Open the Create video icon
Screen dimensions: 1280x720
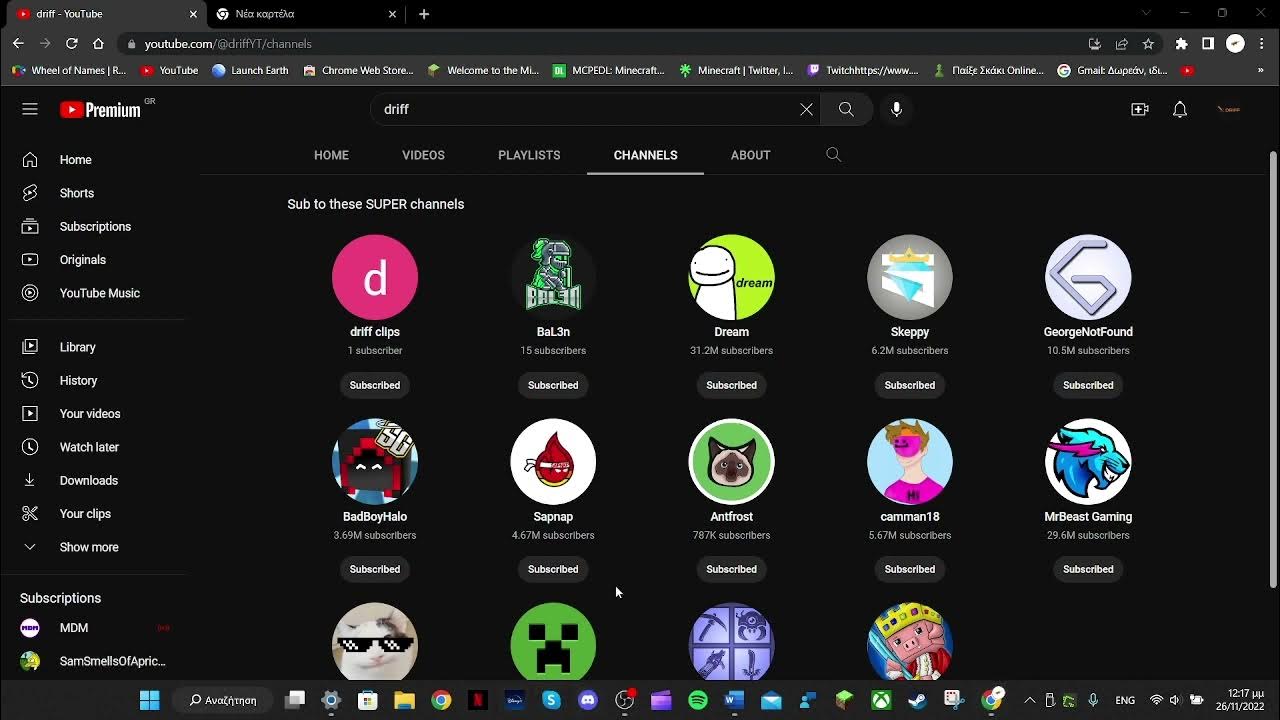coord(1140,109)
